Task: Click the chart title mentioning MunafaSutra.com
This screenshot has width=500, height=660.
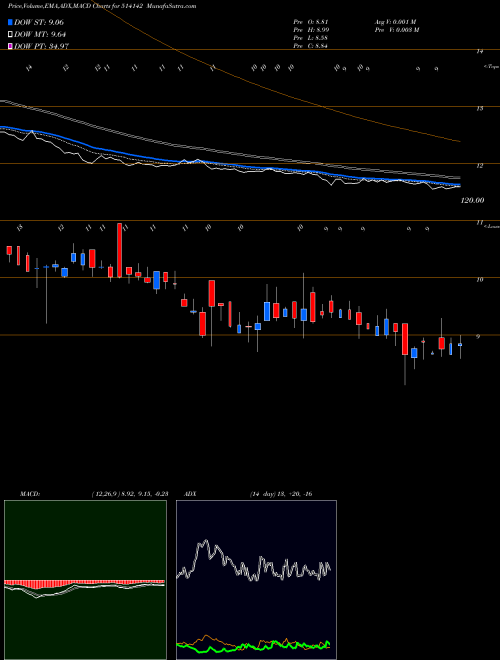Action: tap(102, 6)
